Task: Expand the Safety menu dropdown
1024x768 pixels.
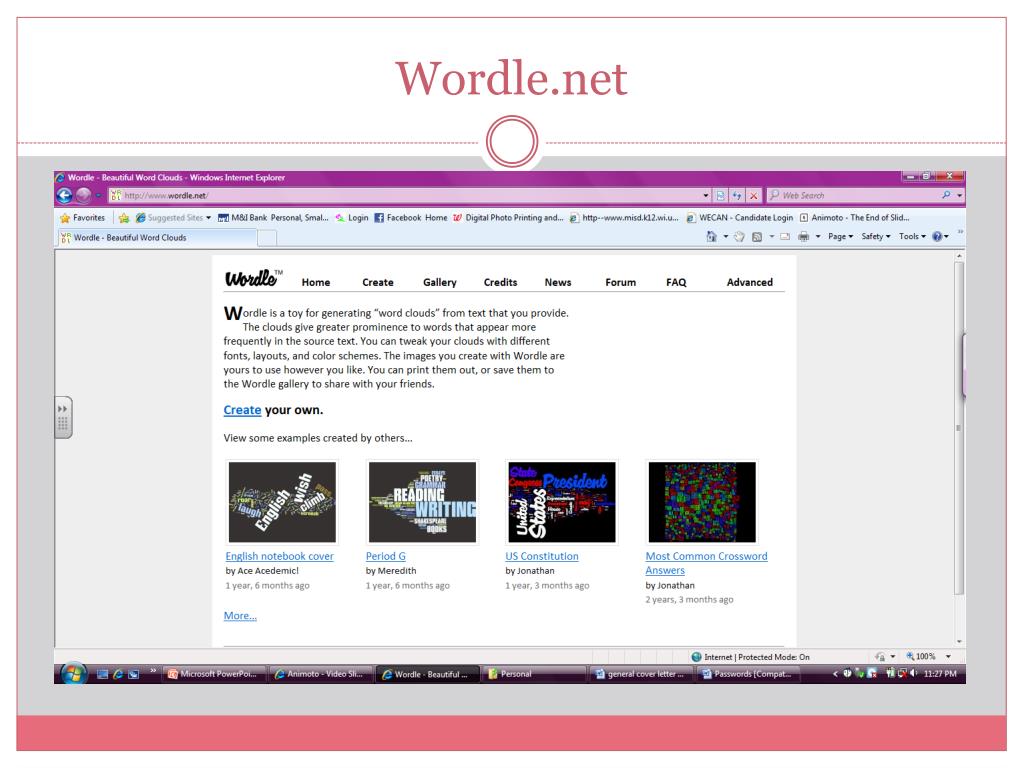Action: [876, 236]
